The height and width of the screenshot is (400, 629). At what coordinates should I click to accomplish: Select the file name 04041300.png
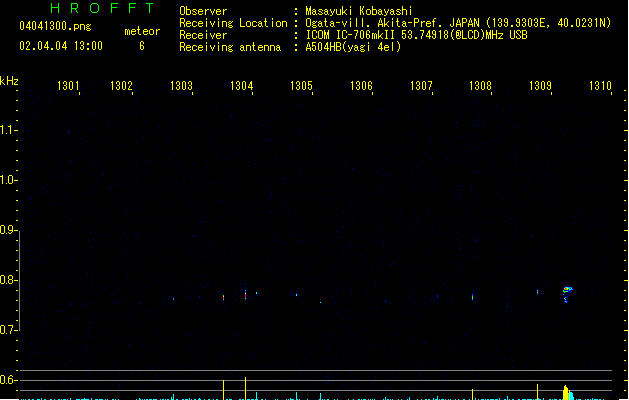coord(55,26)
